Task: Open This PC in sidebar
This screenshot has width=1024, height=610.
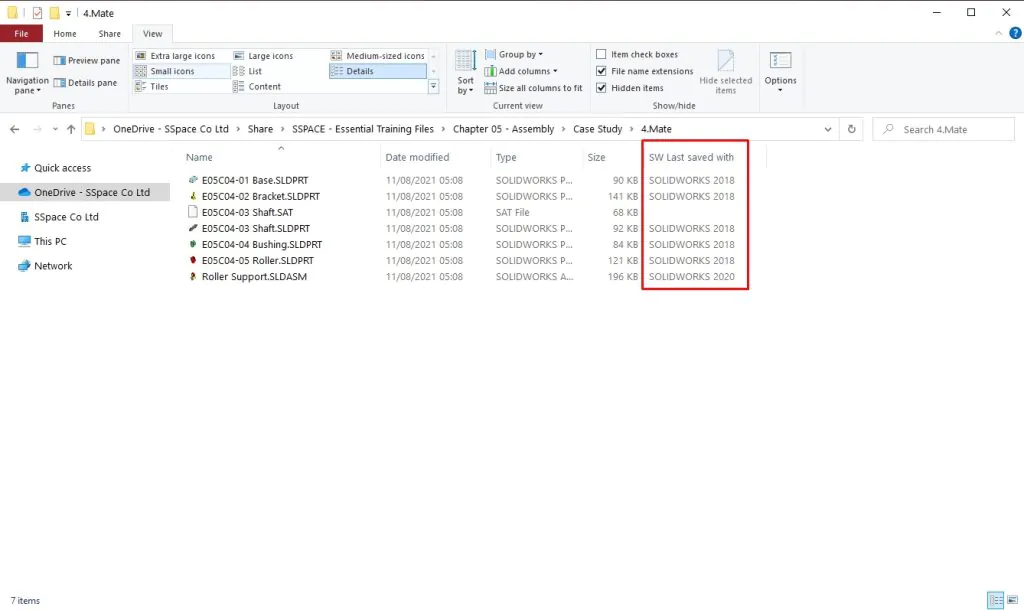Action: tap(42, 241)
